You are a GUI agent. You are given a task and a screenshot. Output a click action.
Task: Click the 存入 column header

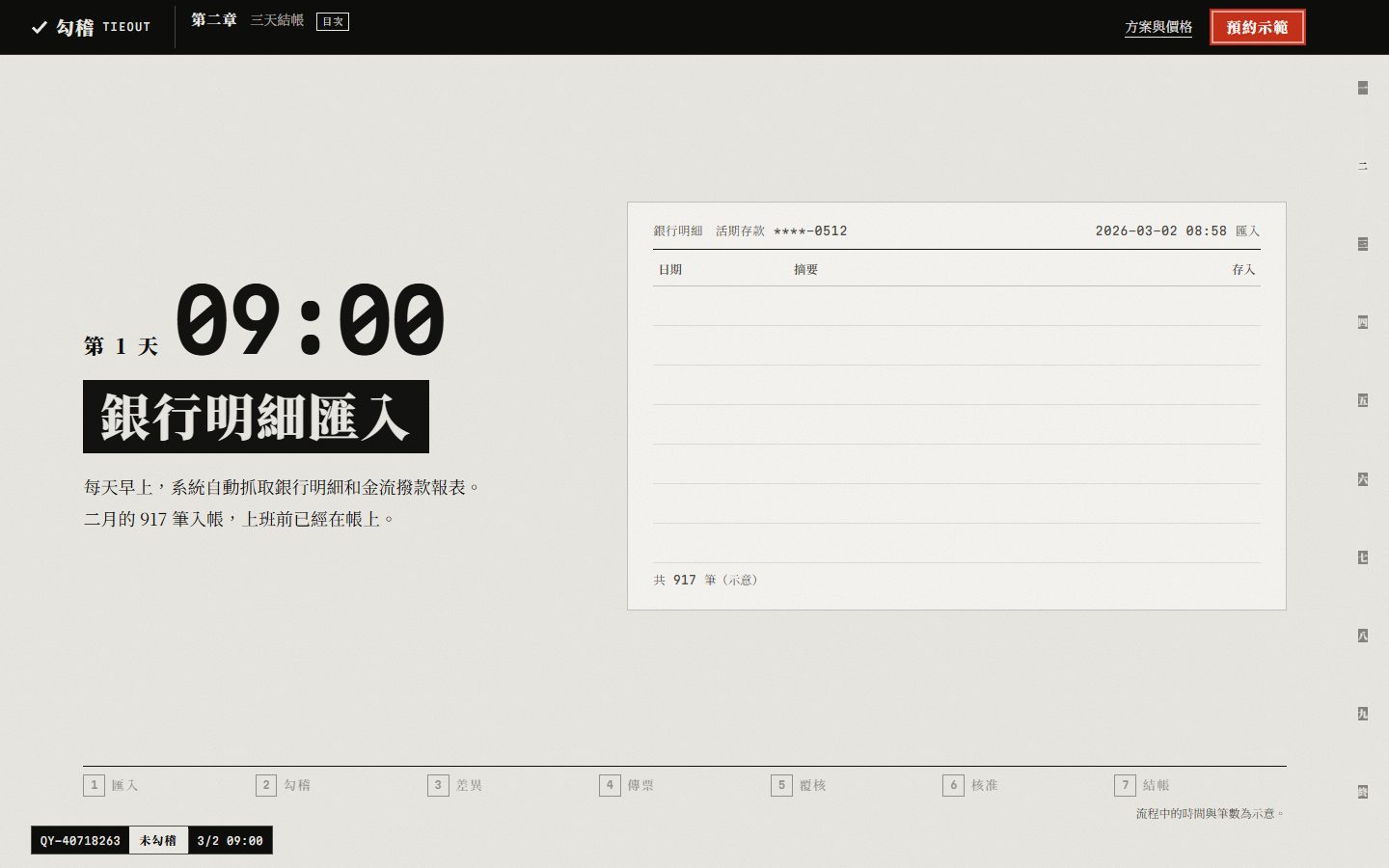pos(1243,270)
